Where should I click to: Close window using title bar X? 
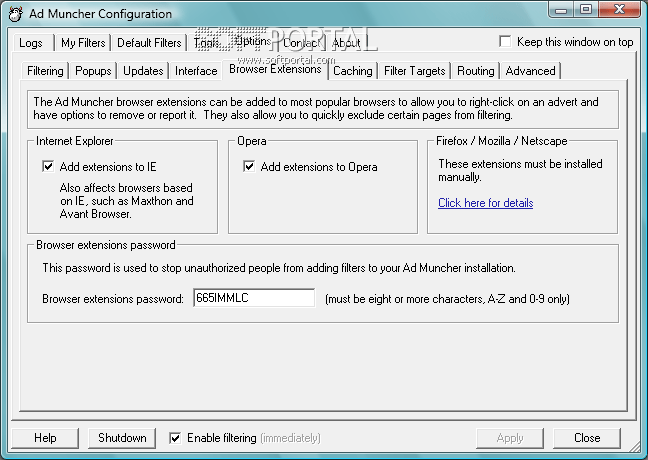point(619,10)
